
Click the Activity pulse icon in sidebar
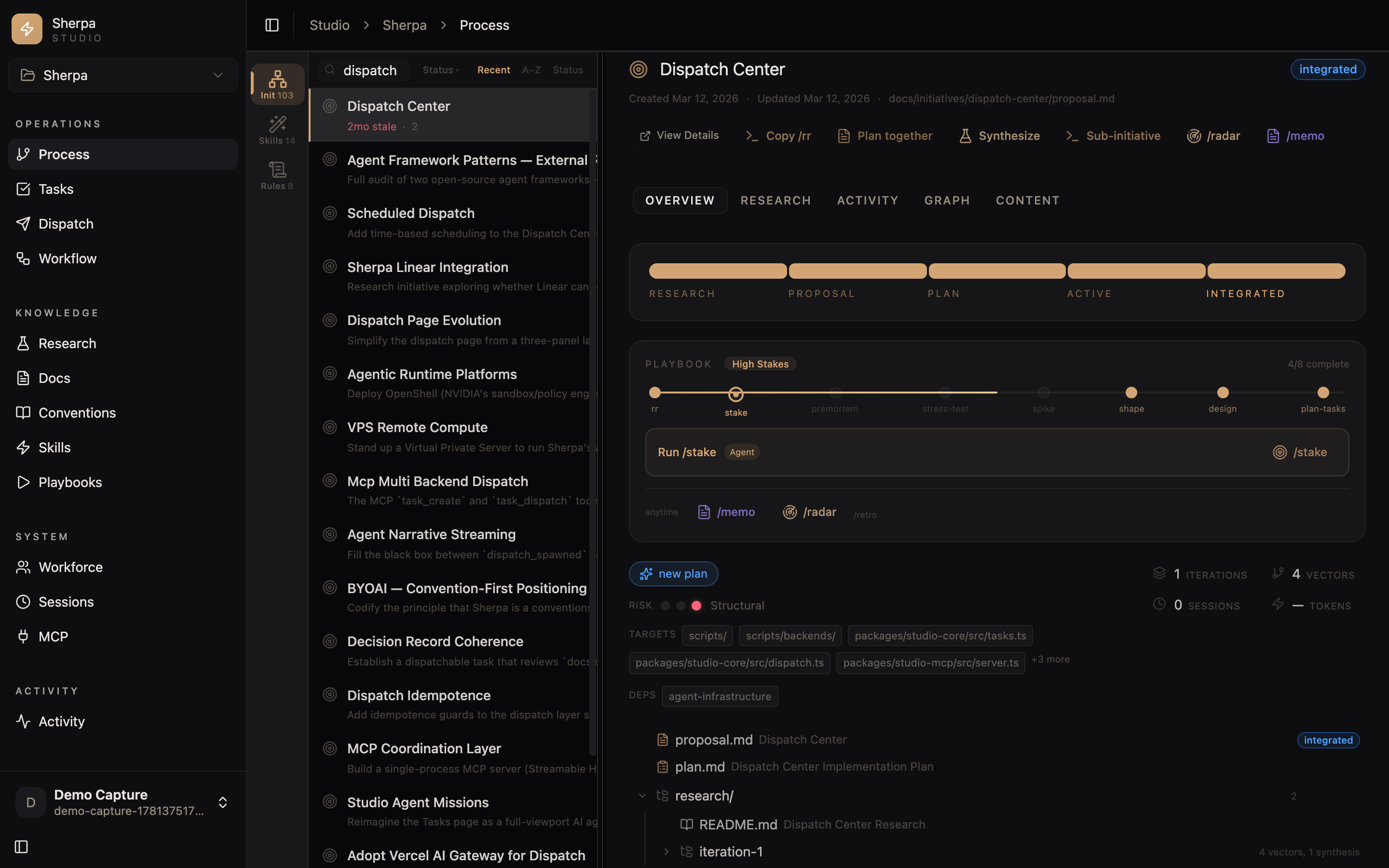click(23, 721)
